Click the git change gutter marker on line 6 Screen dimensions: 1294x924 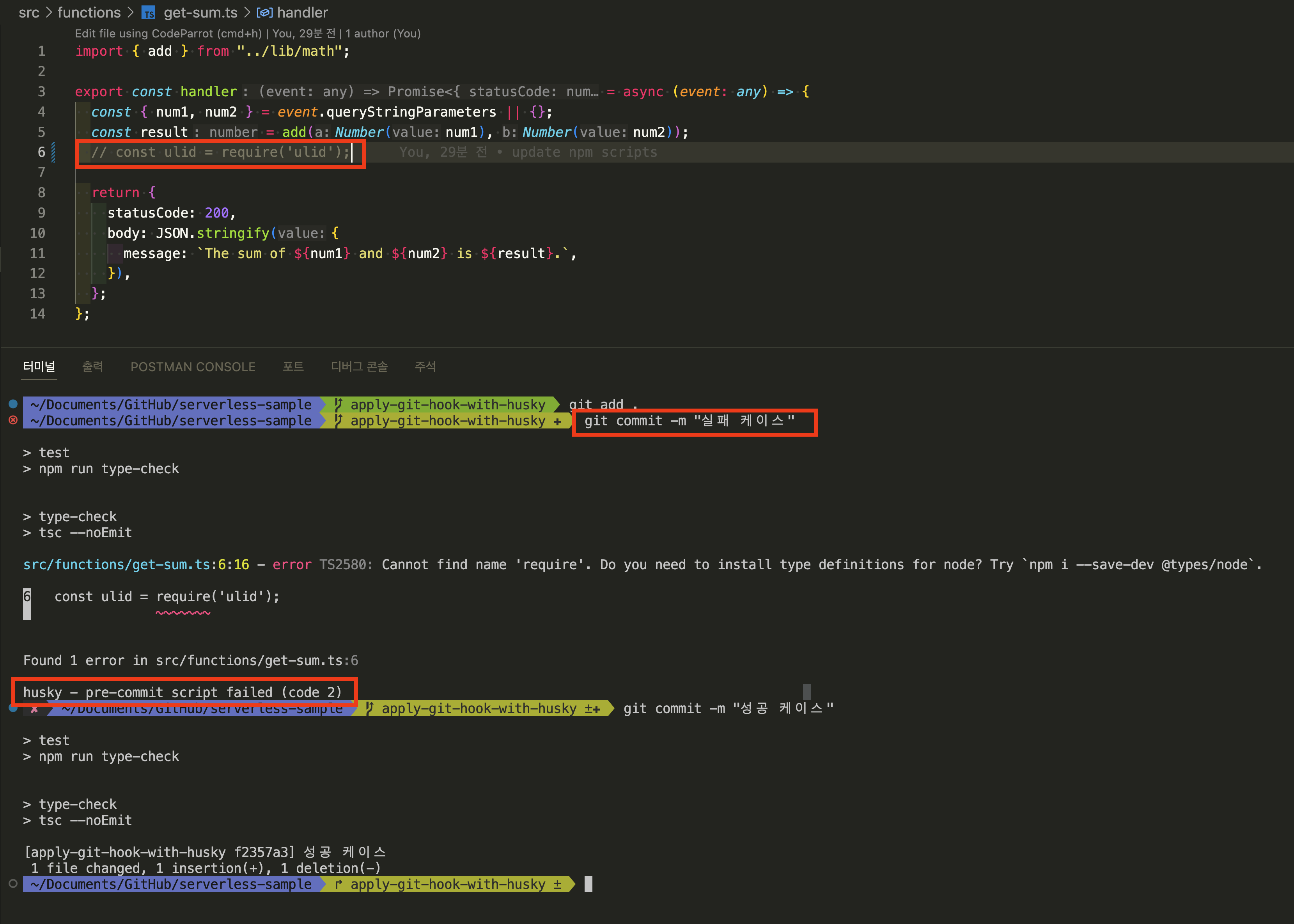[53, 152]
